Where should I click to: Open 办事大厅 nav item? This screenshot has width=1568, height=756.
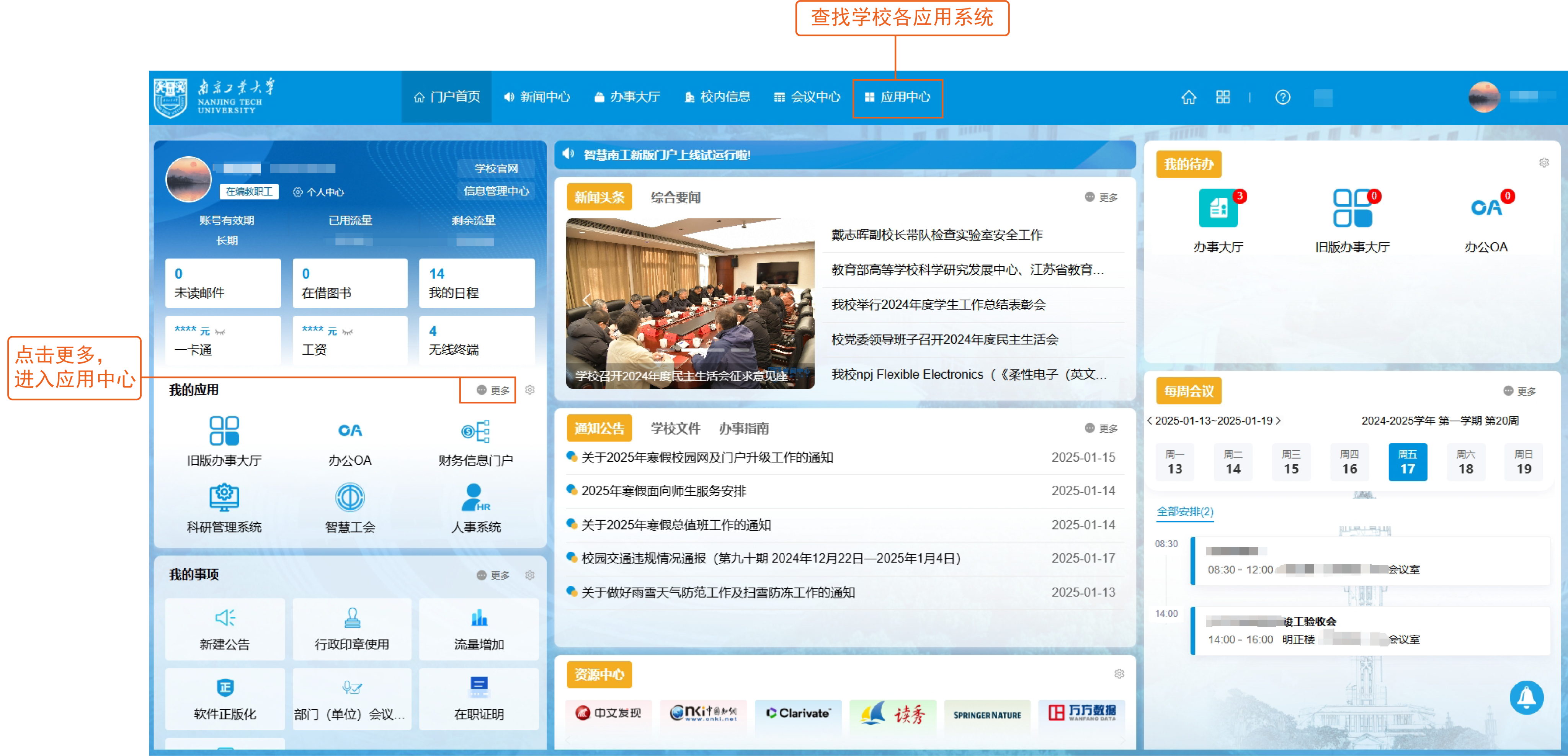click(x=627, y=97)
